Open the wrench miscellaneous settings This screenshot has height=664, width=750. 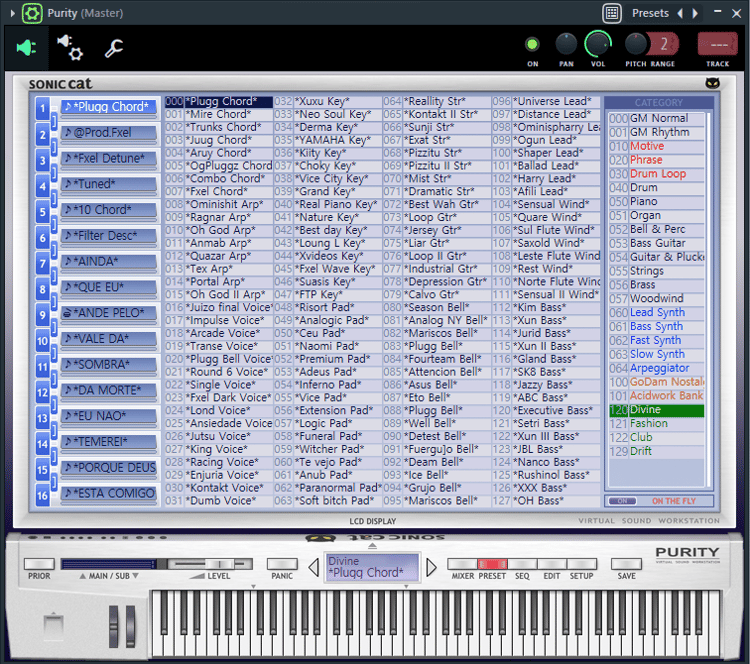coord(114,48)
